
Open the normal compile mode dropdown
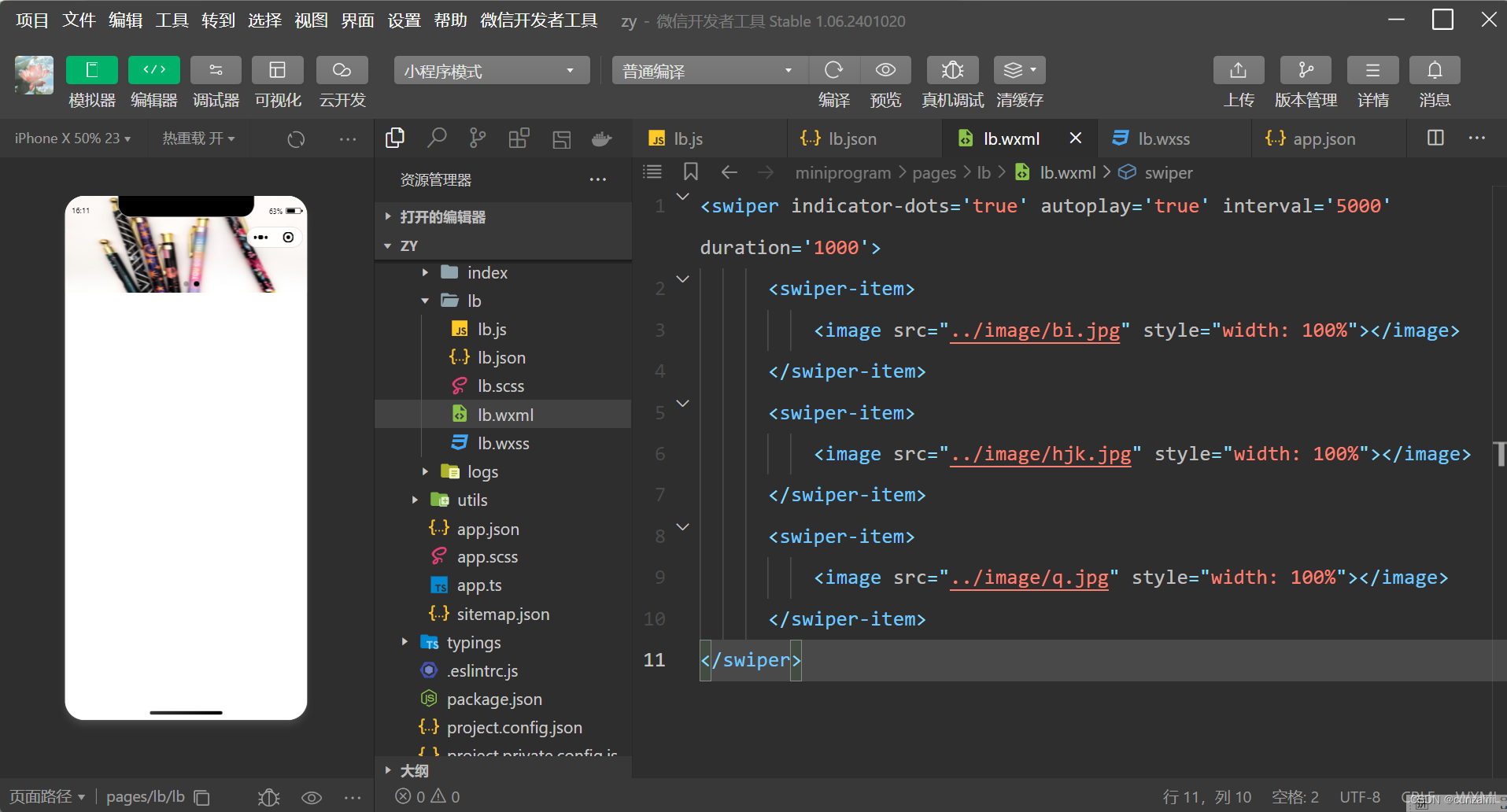(709, 71)
